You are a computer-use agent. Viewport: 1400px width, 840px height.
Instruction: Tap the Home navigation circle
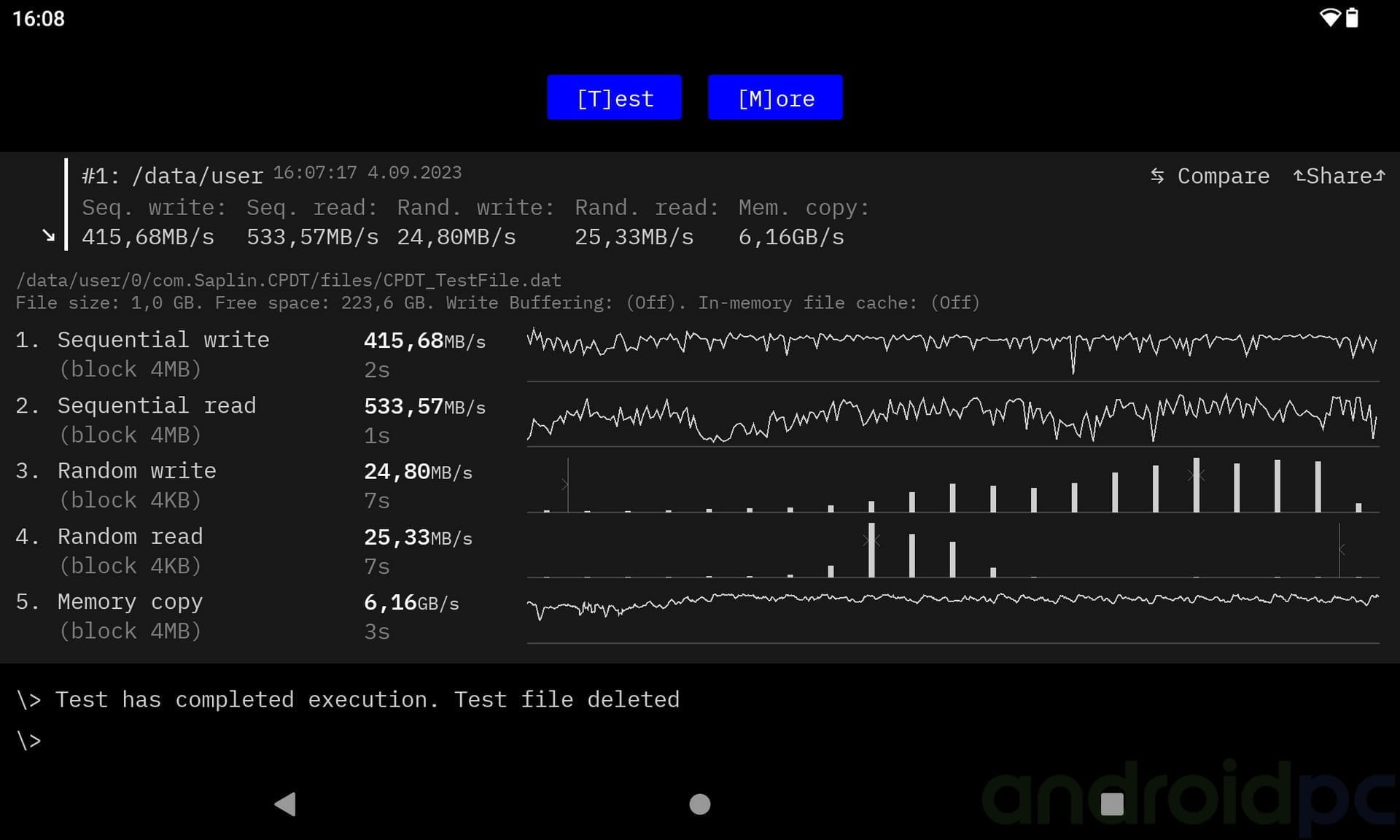coord(699,804)
